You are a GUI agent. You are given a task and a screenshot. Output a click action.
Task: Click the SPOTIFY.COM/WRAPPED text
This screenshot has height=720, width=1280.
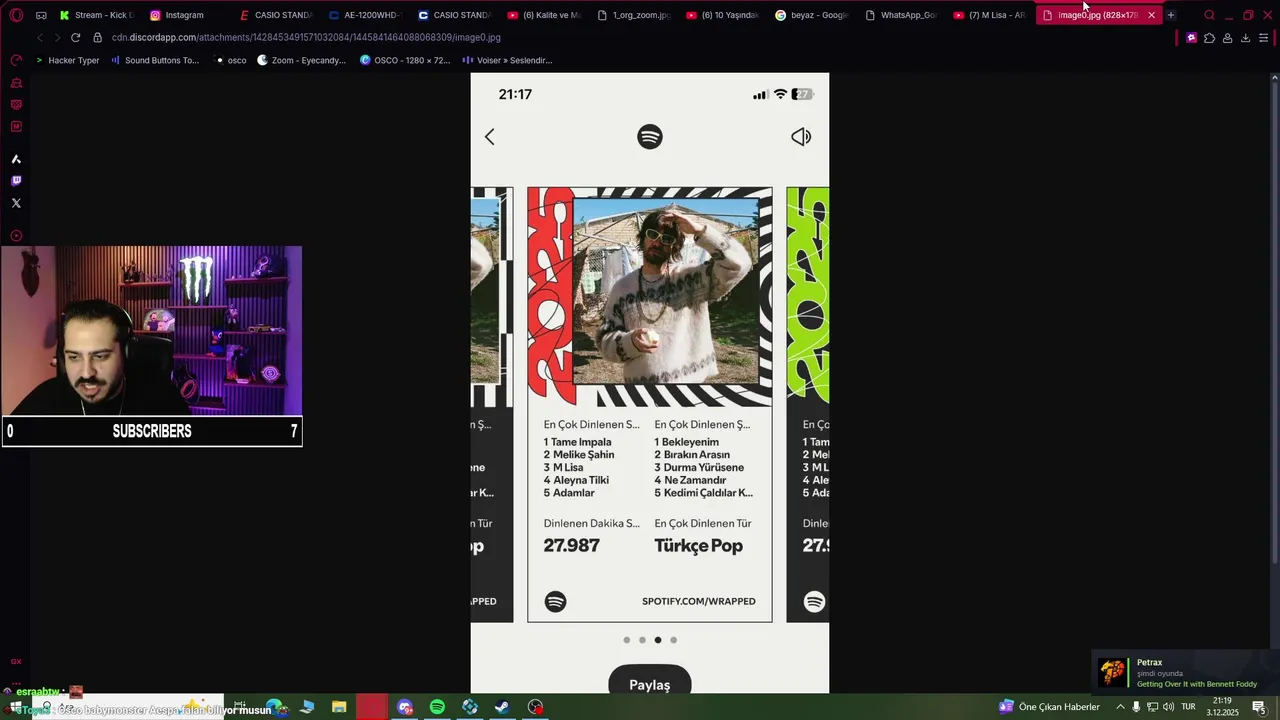[699, 601]
